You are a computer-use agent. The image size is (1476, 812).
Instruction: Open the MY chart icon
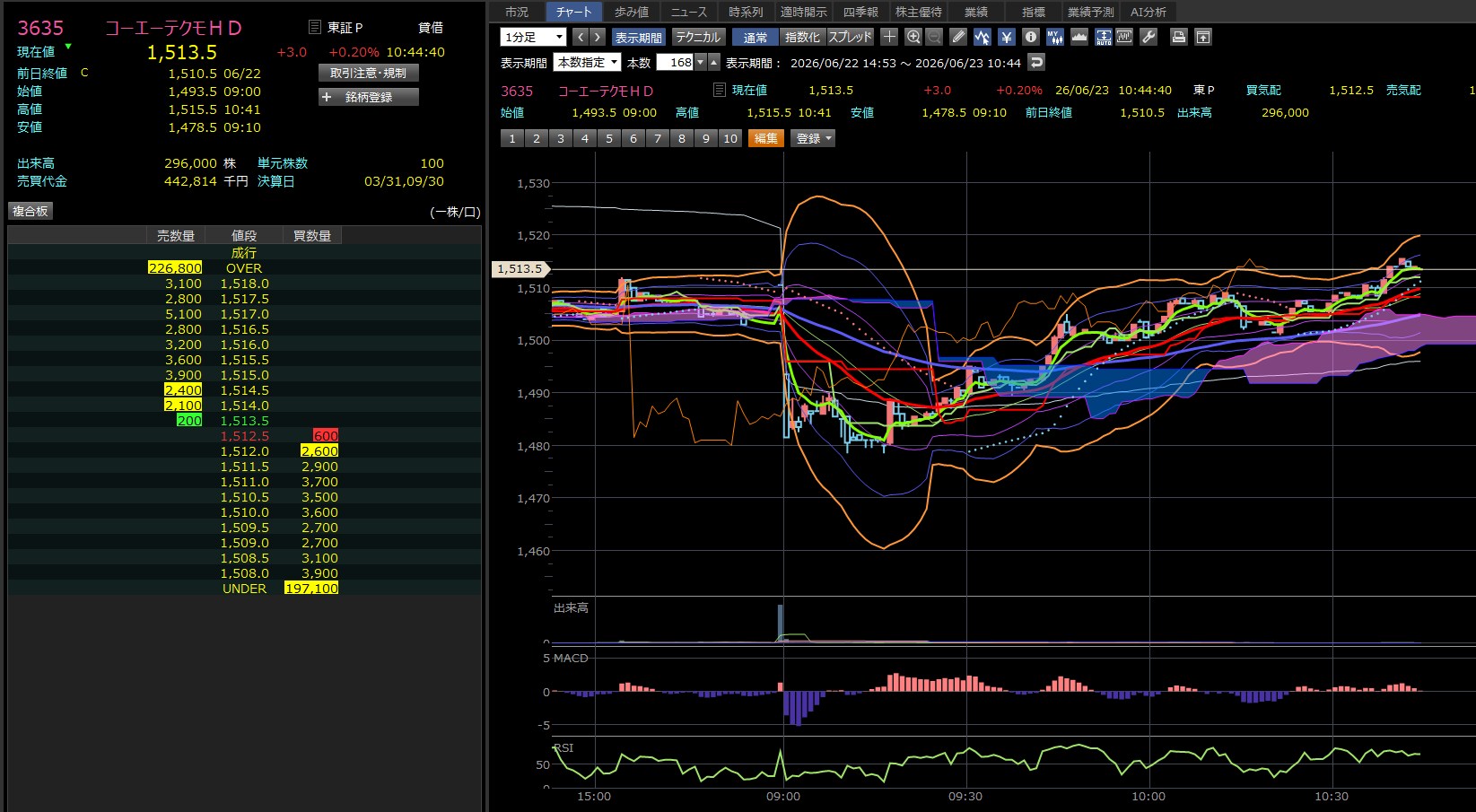click(1055, 37)
